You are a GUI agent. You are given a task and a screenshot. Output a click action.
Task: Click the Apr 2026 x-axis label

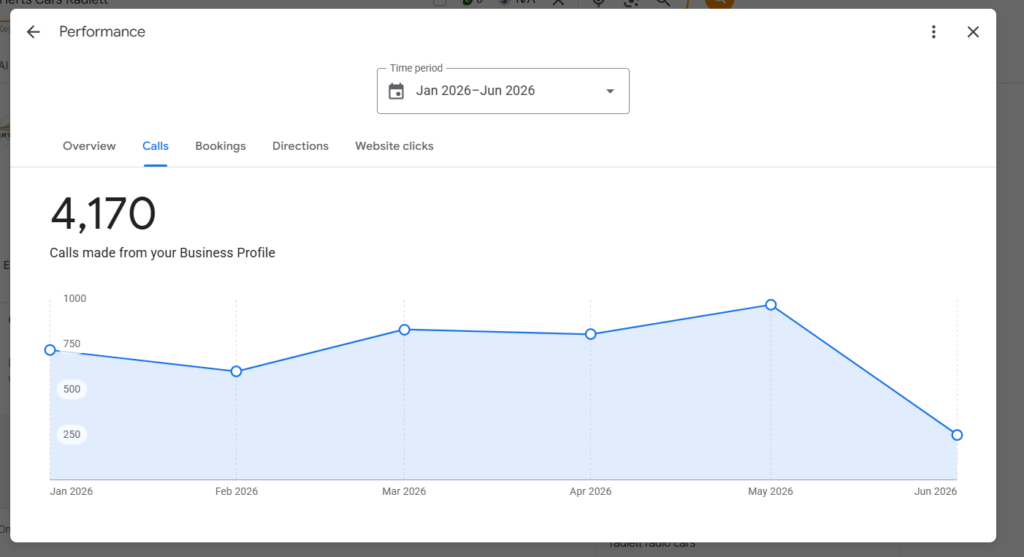coord(590,491)
